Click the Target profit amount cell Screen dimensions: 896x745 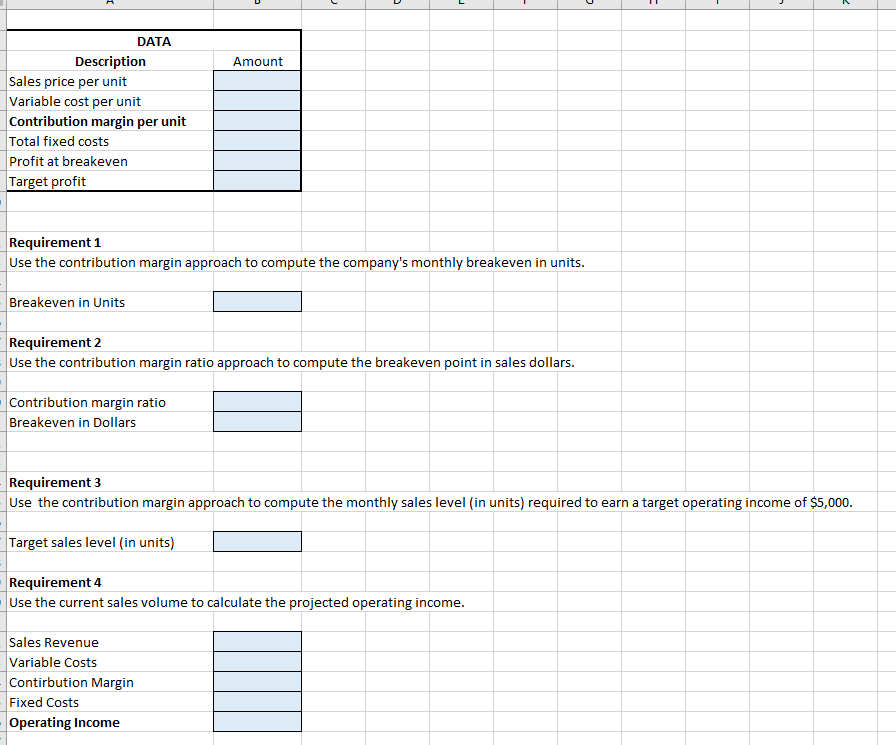(x=257, y=181)
